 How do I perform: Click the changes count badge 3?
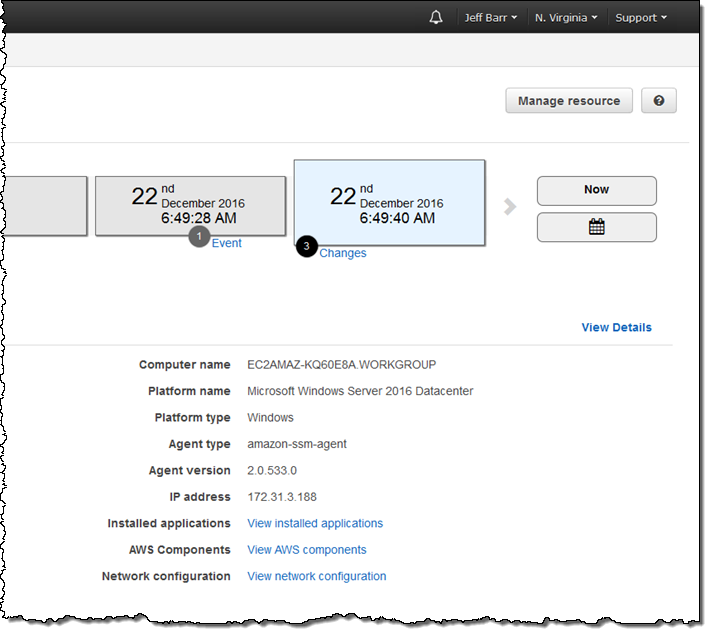pos(307,246)
